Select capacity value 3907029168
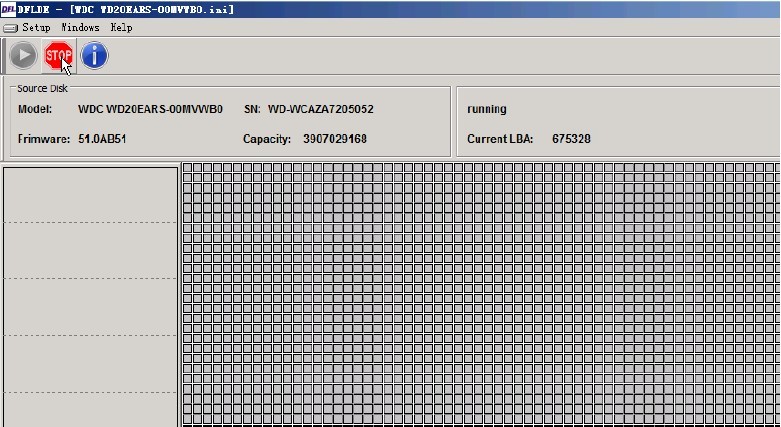 [x=335, y=139]
